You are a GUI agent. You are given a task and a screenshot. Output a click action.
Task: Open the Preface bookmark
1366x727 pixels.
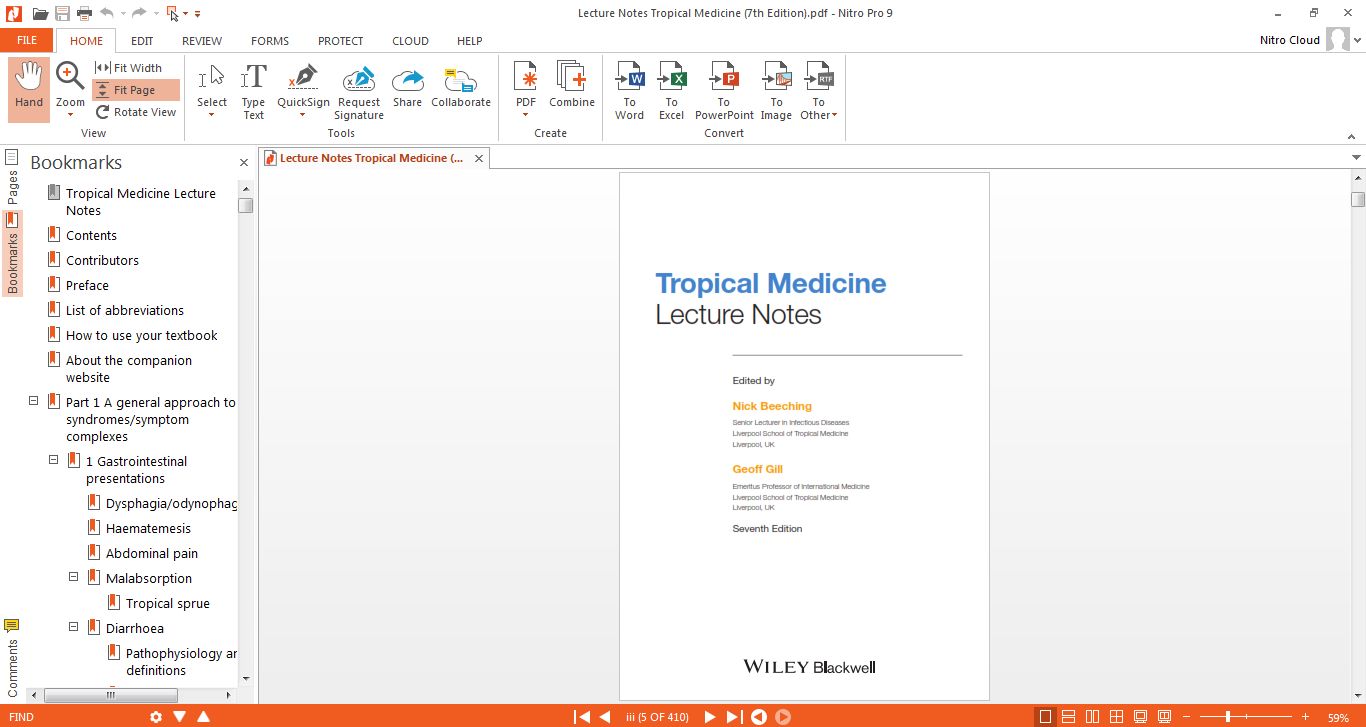point(87,285)
